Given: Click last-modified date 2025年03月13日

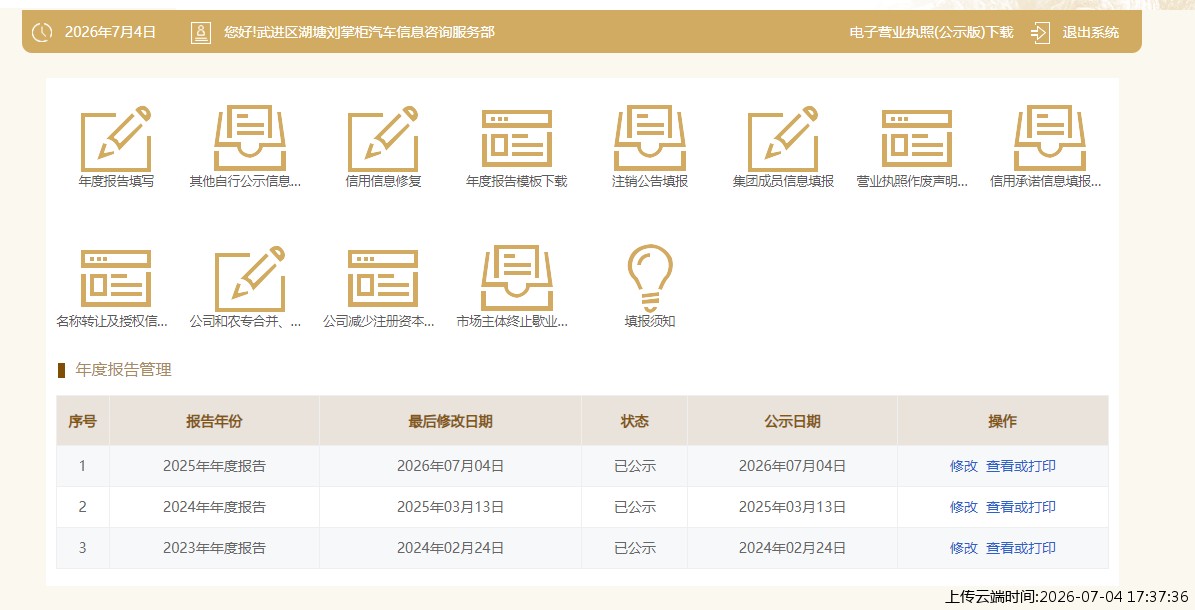Looking at the screenshot, I should pyautogui.click(x=450, y=507).
